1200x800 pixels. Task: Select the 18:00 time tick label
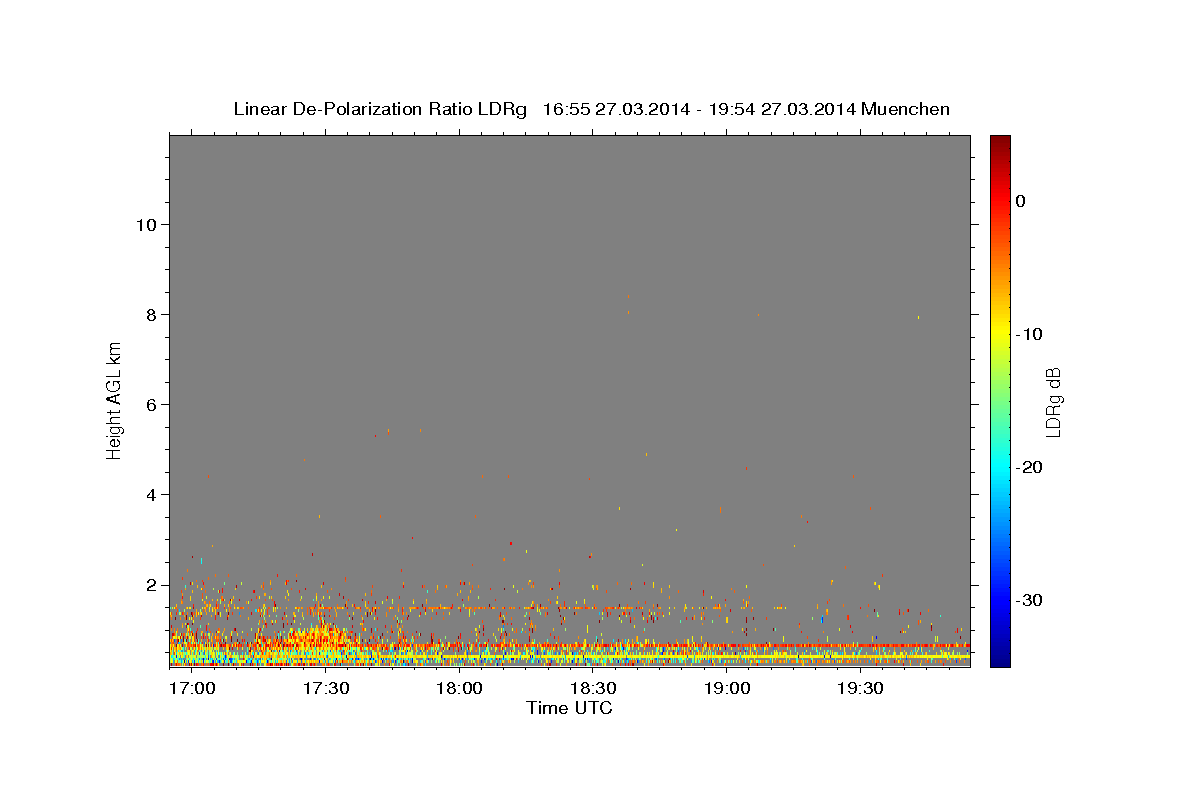pos(460,689)
